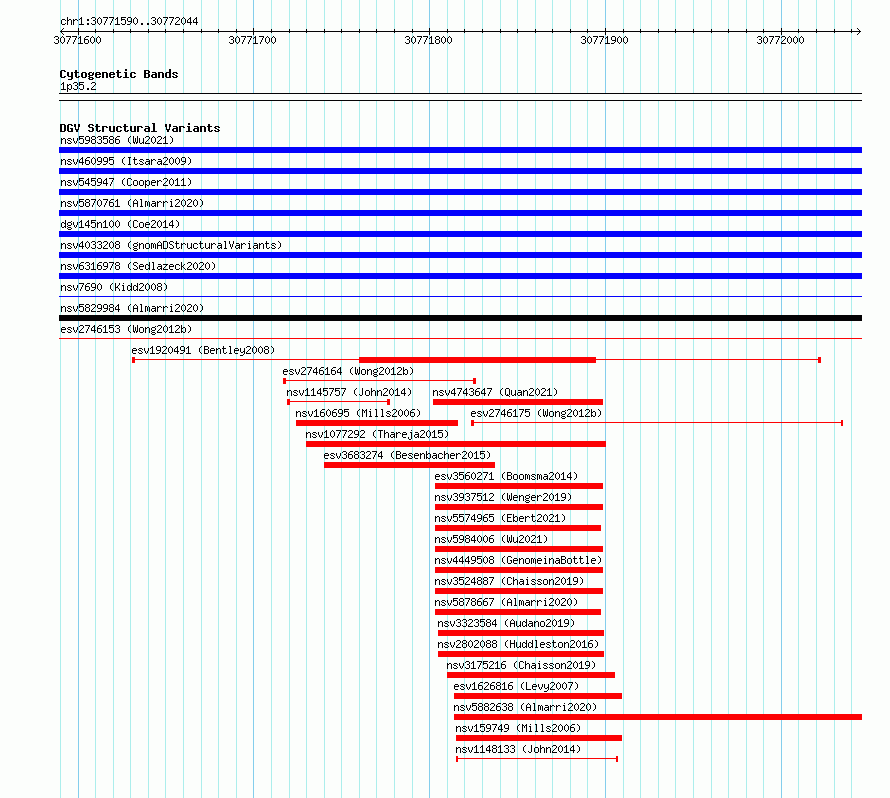Click the 30771800 ruler position label
This screenshot has height=798, width=890.
point(429,40)
